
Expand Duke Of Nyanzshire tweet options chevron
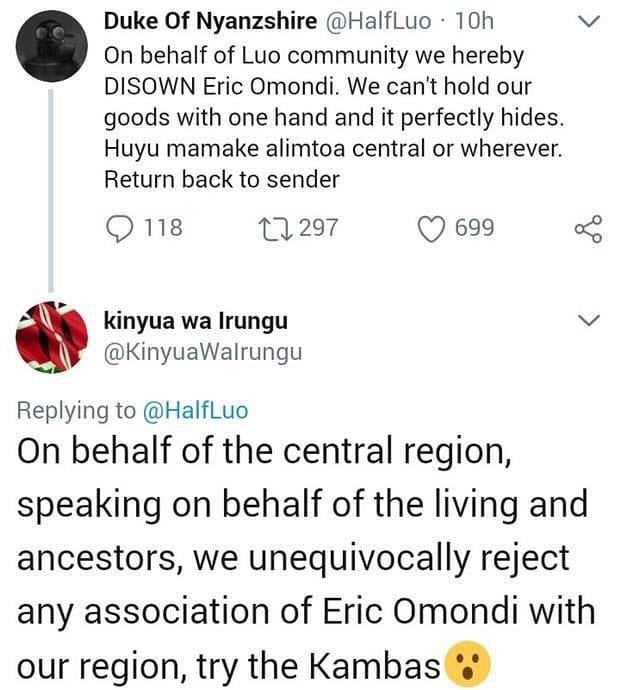pos(588,21)
